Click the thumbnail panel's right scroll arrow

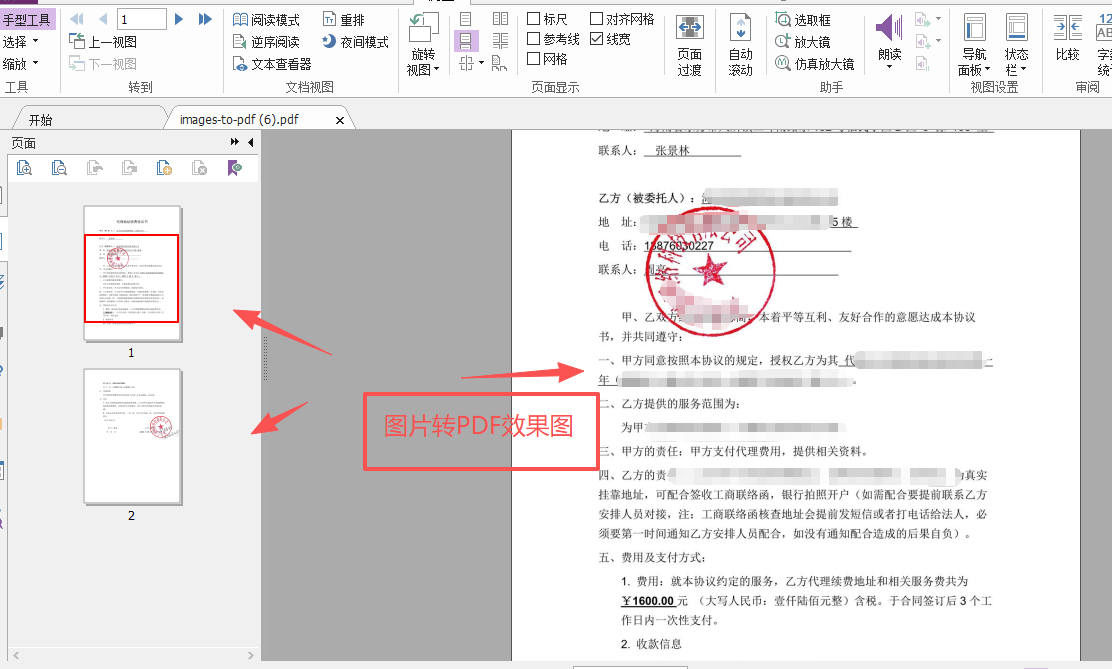pyautogui.click(x=250, y=656)
